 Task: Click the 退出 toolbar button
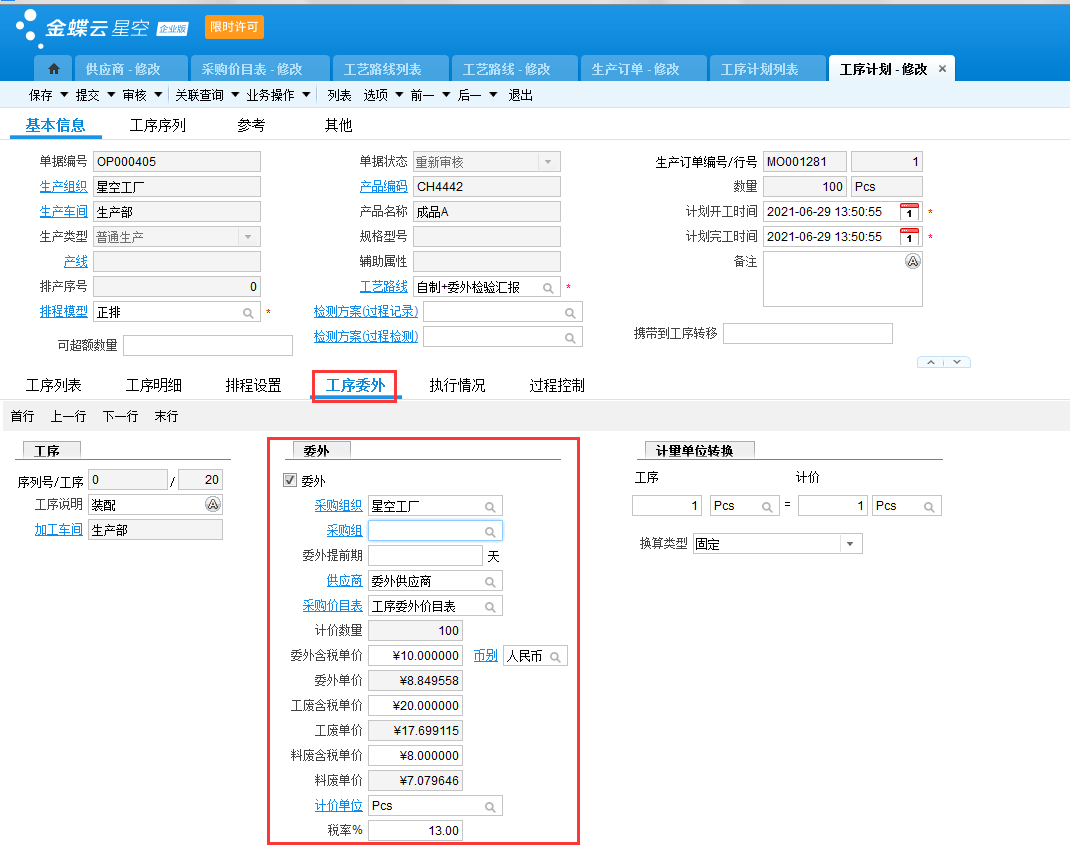pos(521,95)
